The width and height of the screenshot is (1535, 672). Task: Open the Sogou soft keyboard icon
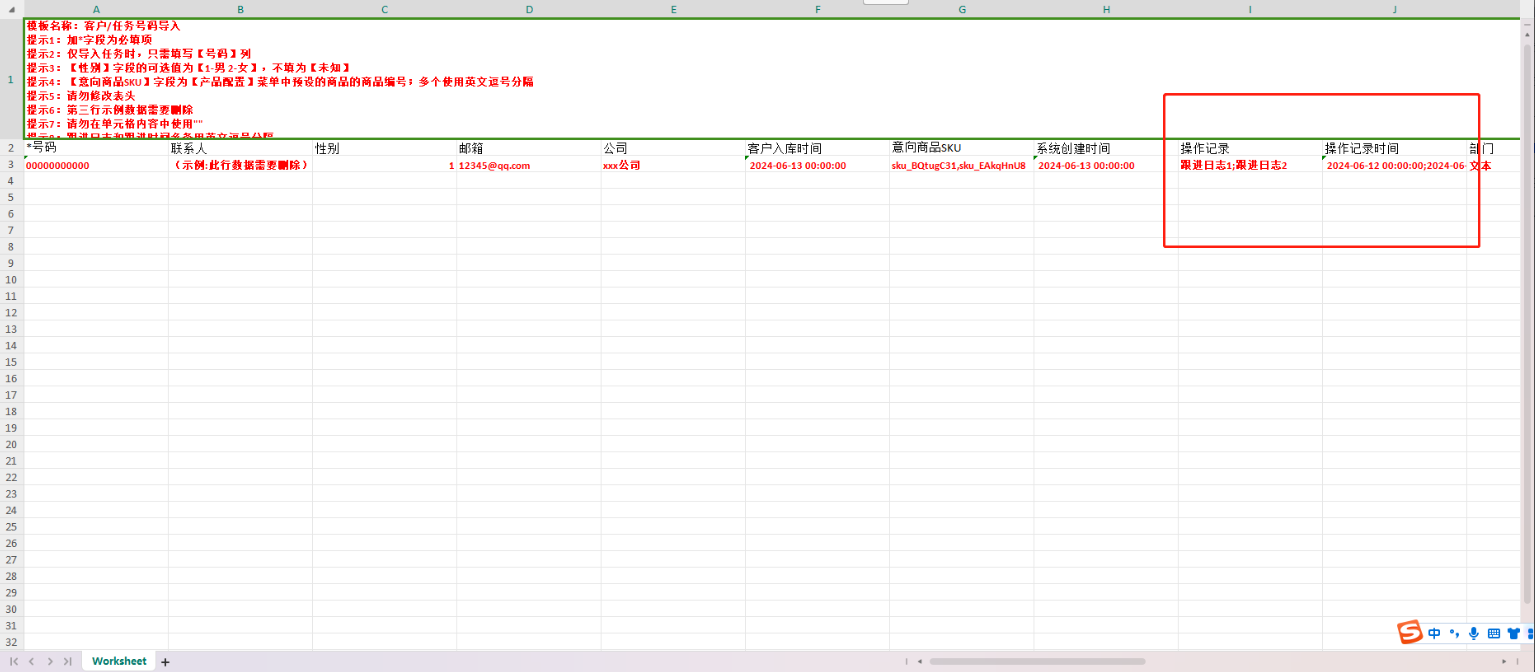[1493, 633]
